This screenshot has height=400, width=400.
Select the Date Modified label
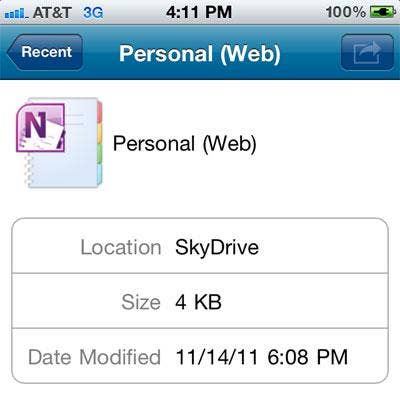coord(94,357)
